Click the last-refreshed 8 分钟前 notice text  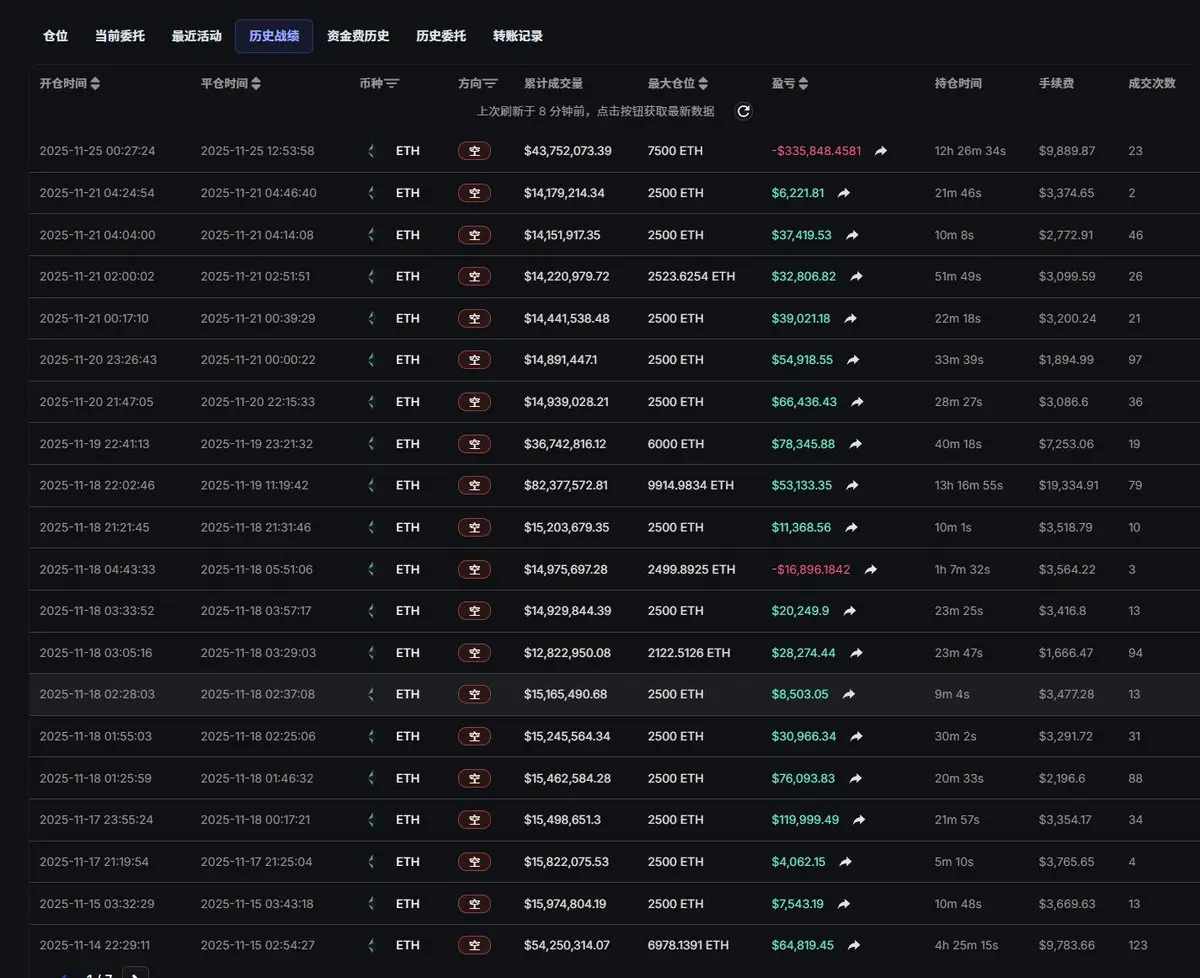(x=596, y=111)
